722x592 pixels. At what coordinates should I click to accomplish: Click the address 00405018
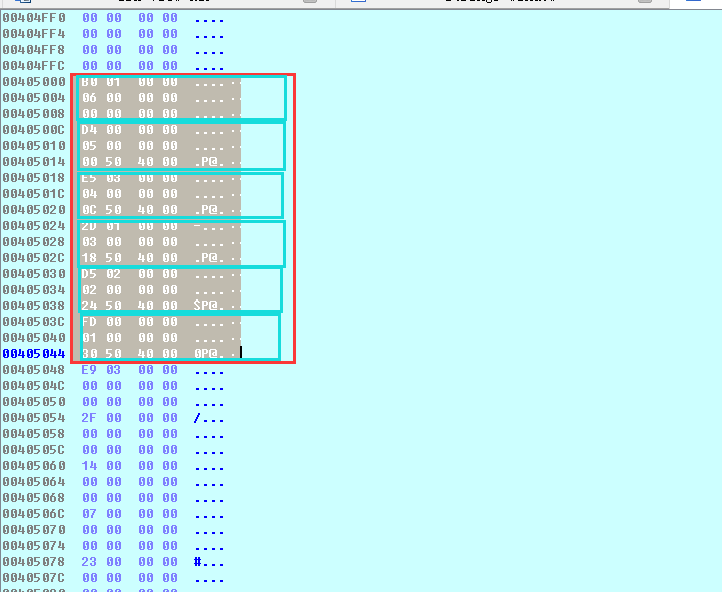34,178
